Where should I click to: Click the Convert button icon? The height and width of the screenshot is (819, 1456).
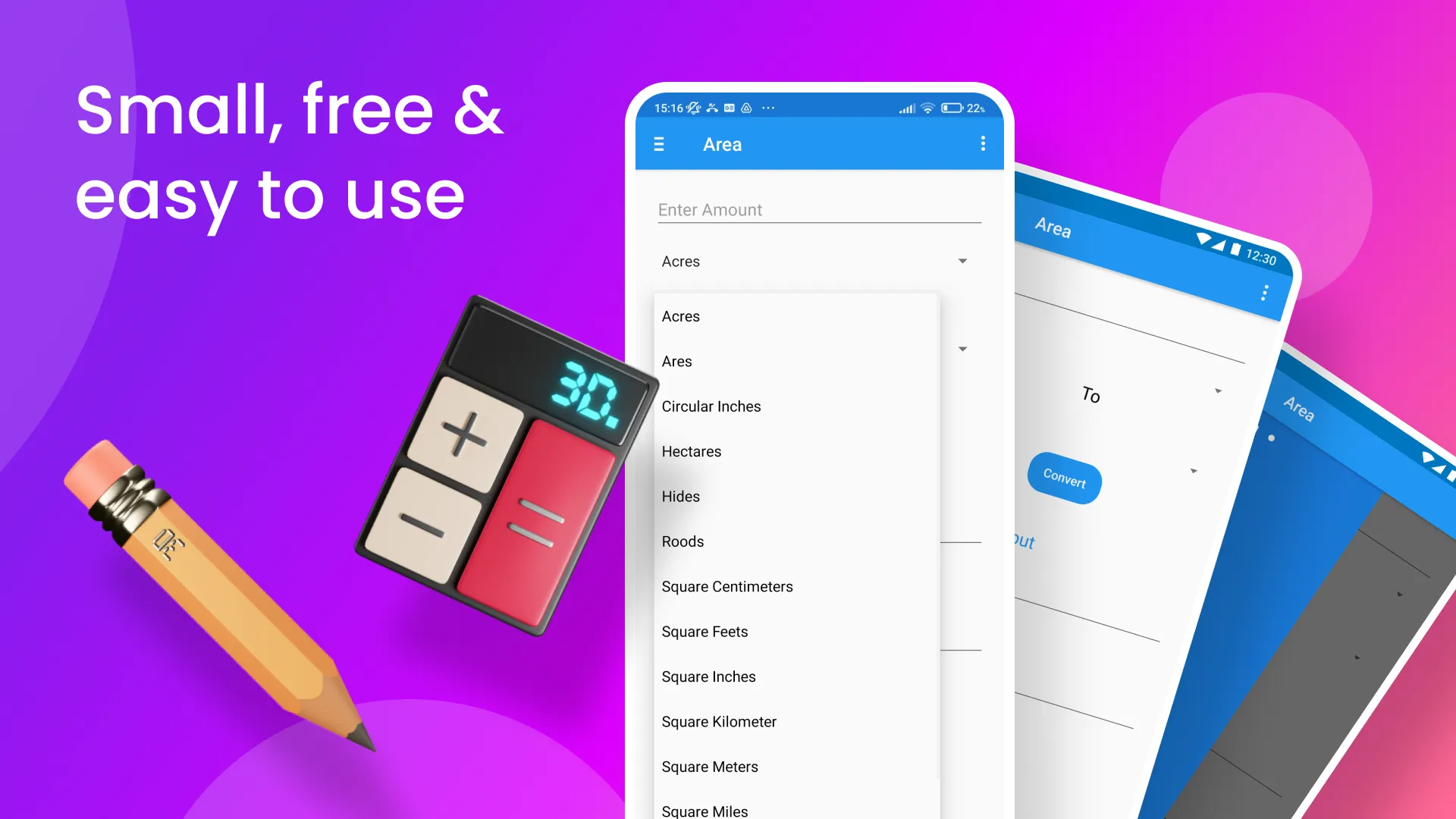(x=1064, y=480)
